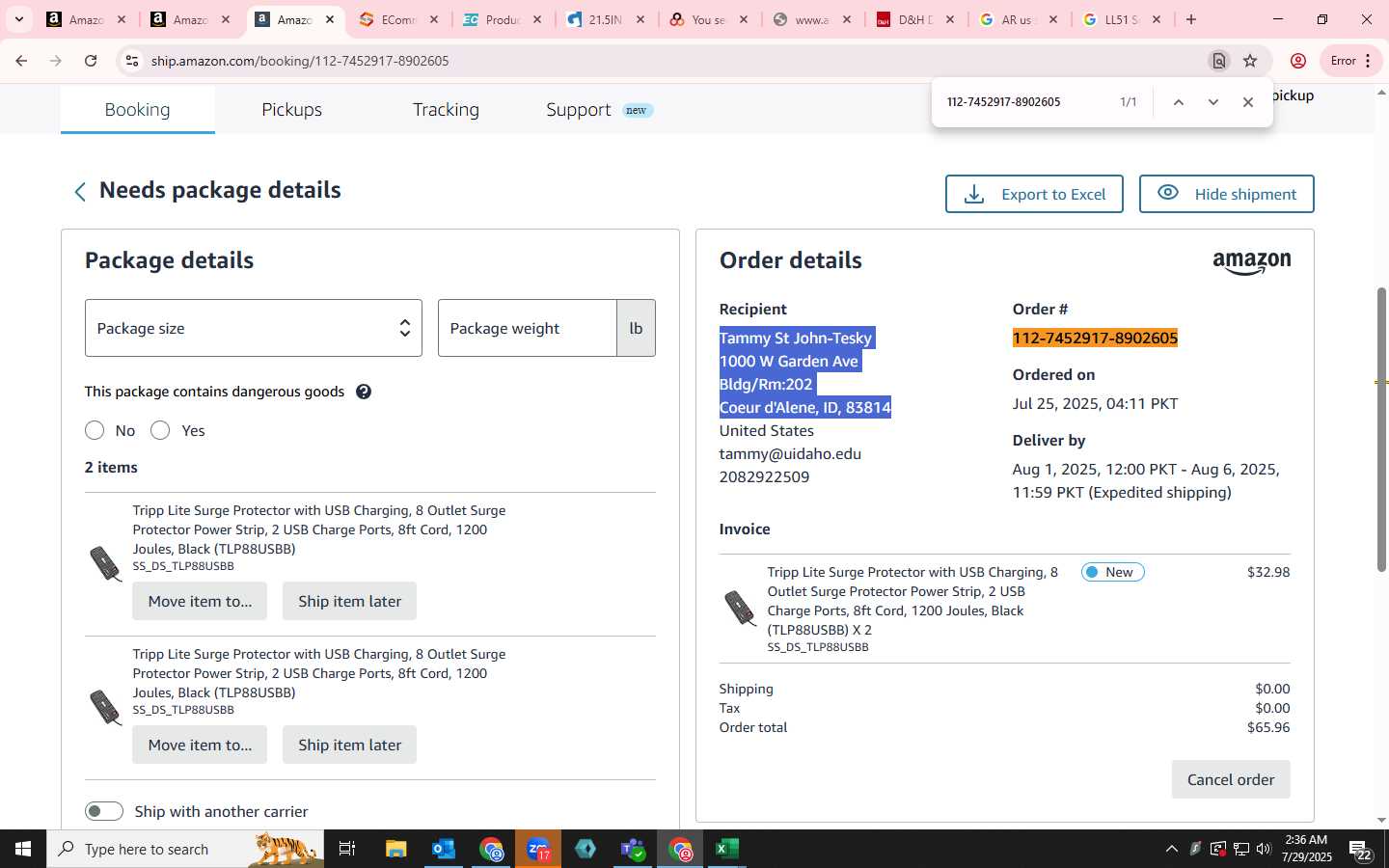Screen dimensions: 1389x868
Task: Bookmark this page with the star icon
Action: pos(1250,61)
